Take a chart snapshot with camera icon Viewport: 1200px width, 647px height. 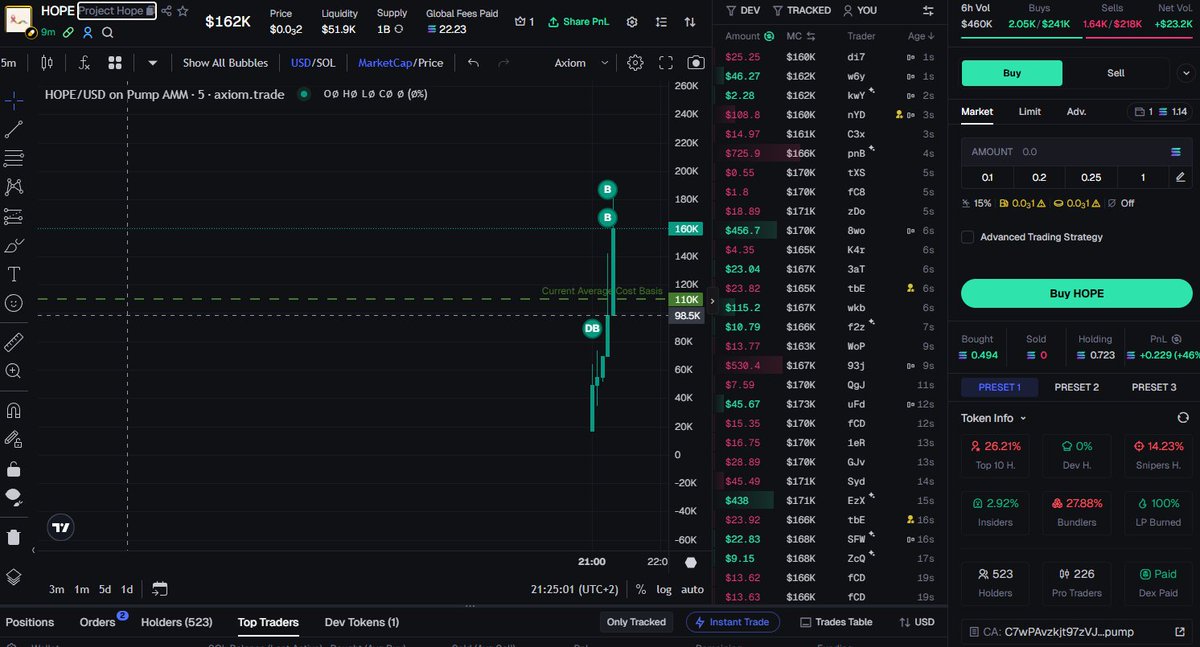tap(695, 63)
